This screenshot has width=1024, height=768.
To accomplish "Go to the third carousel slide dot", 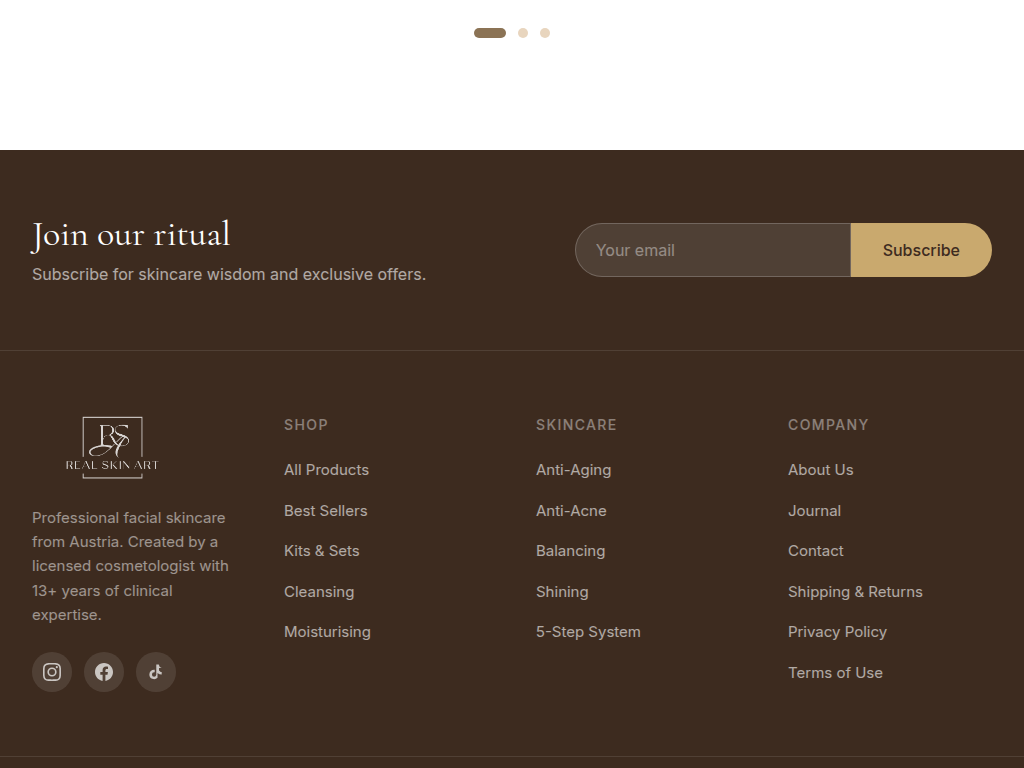I will 545,33.
